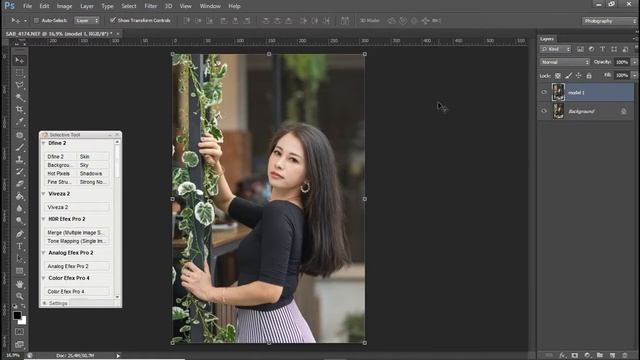The image size is (640, 360).
Task: Select the Quick Selection tool
Action: [19, 98]
